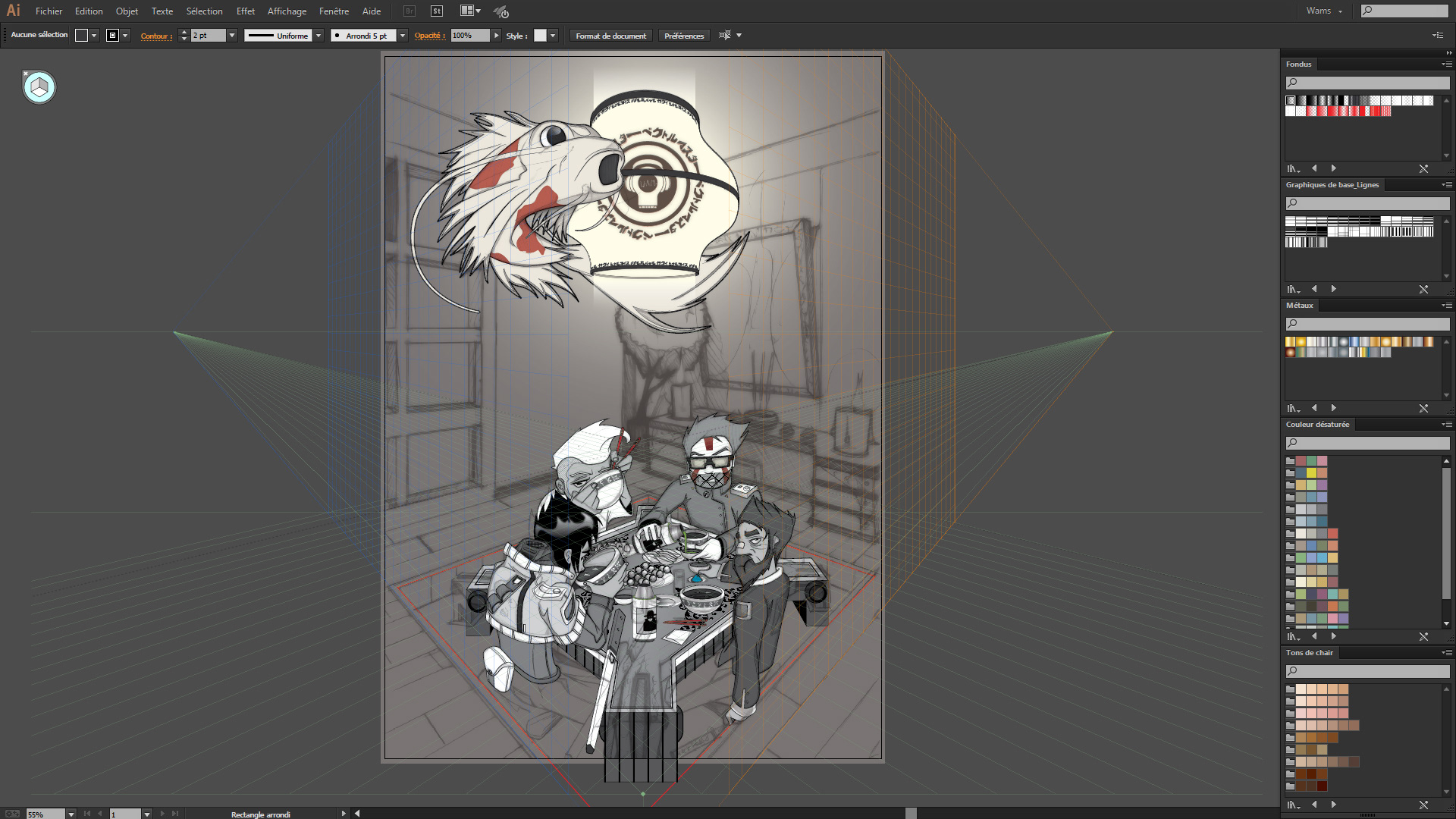
Task: Click the GPU performance rocket icon
Action: pyautogui.click(x=500, y=11)
